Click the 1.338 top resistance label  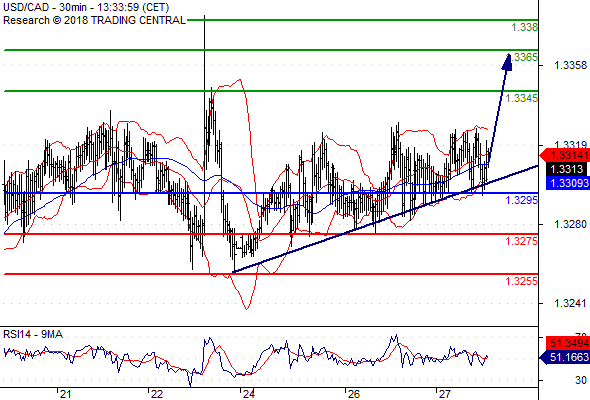click(525, 27)
